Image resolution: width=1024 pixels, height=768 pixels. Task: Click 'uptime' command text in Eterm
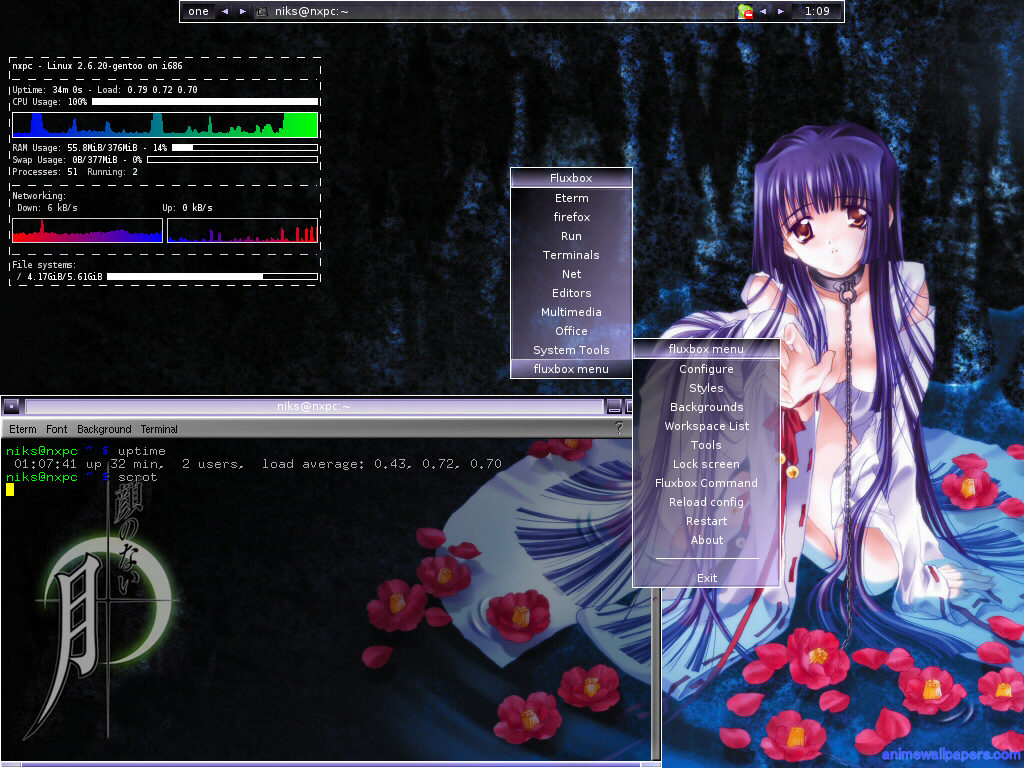142,451
